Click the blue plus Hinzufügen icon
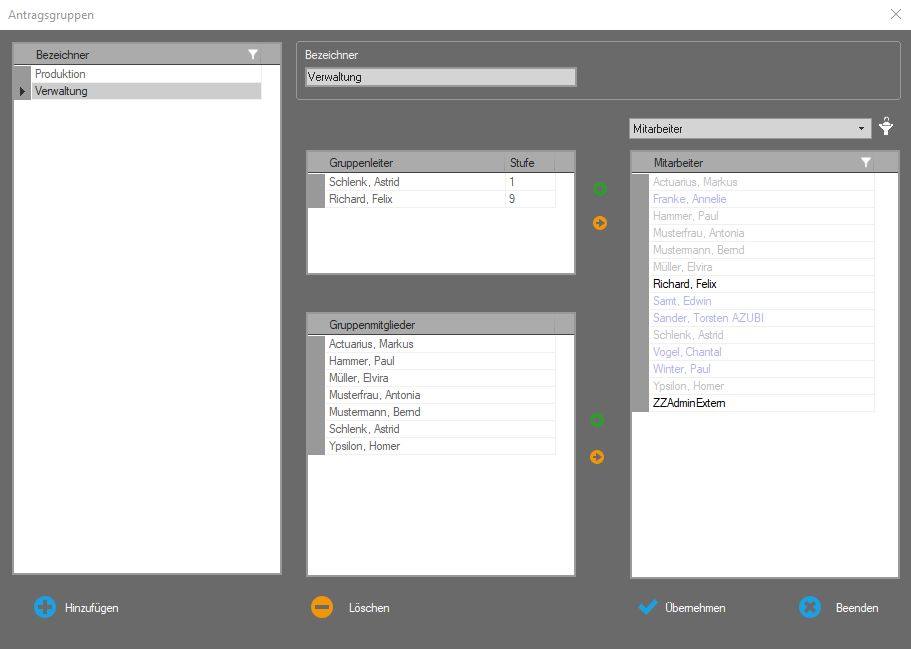 tap(45, 607)
